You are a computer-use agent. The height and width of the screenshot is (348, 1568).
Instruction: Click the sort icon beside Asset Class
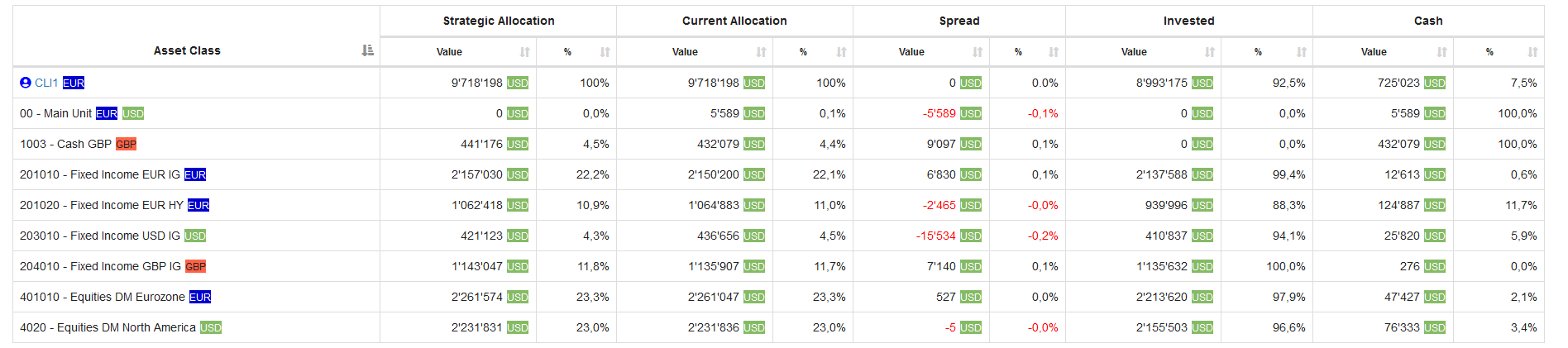[368, 50]
